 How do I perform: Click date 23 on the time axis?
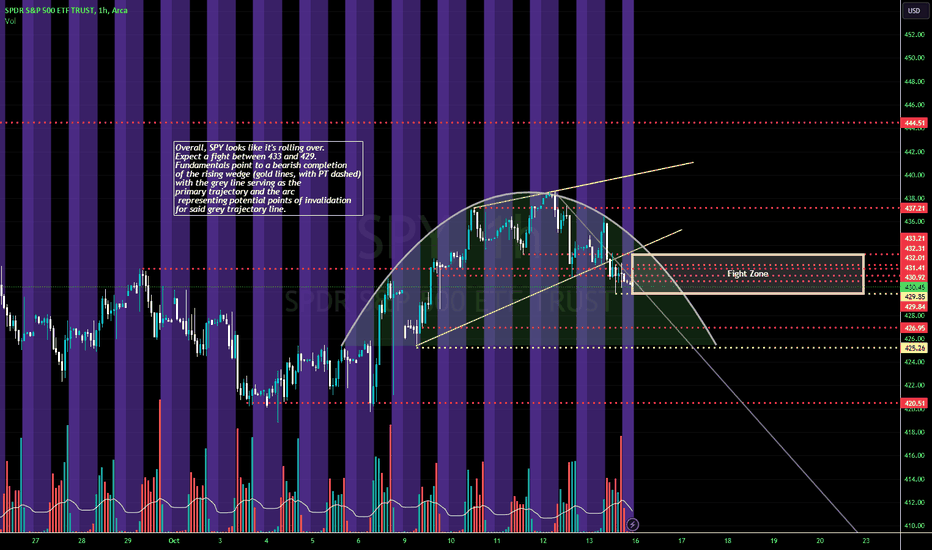866,540
